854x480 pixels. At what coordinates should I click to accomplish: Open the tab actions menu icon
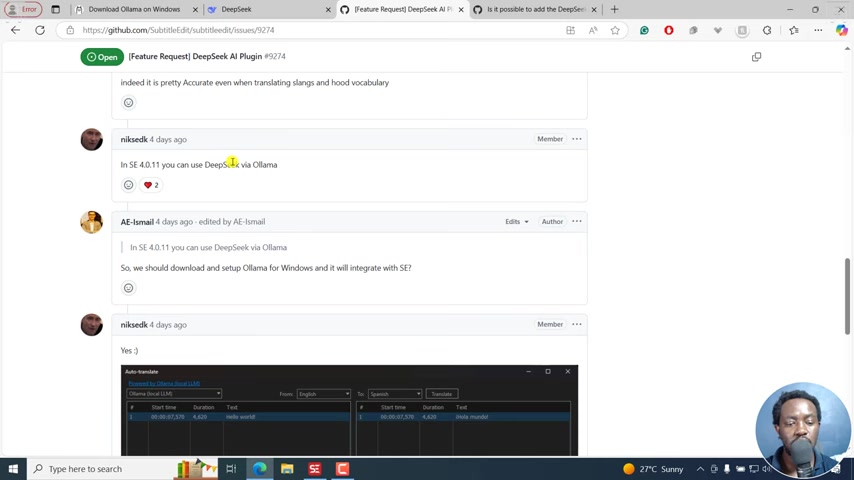click(56, 9)
